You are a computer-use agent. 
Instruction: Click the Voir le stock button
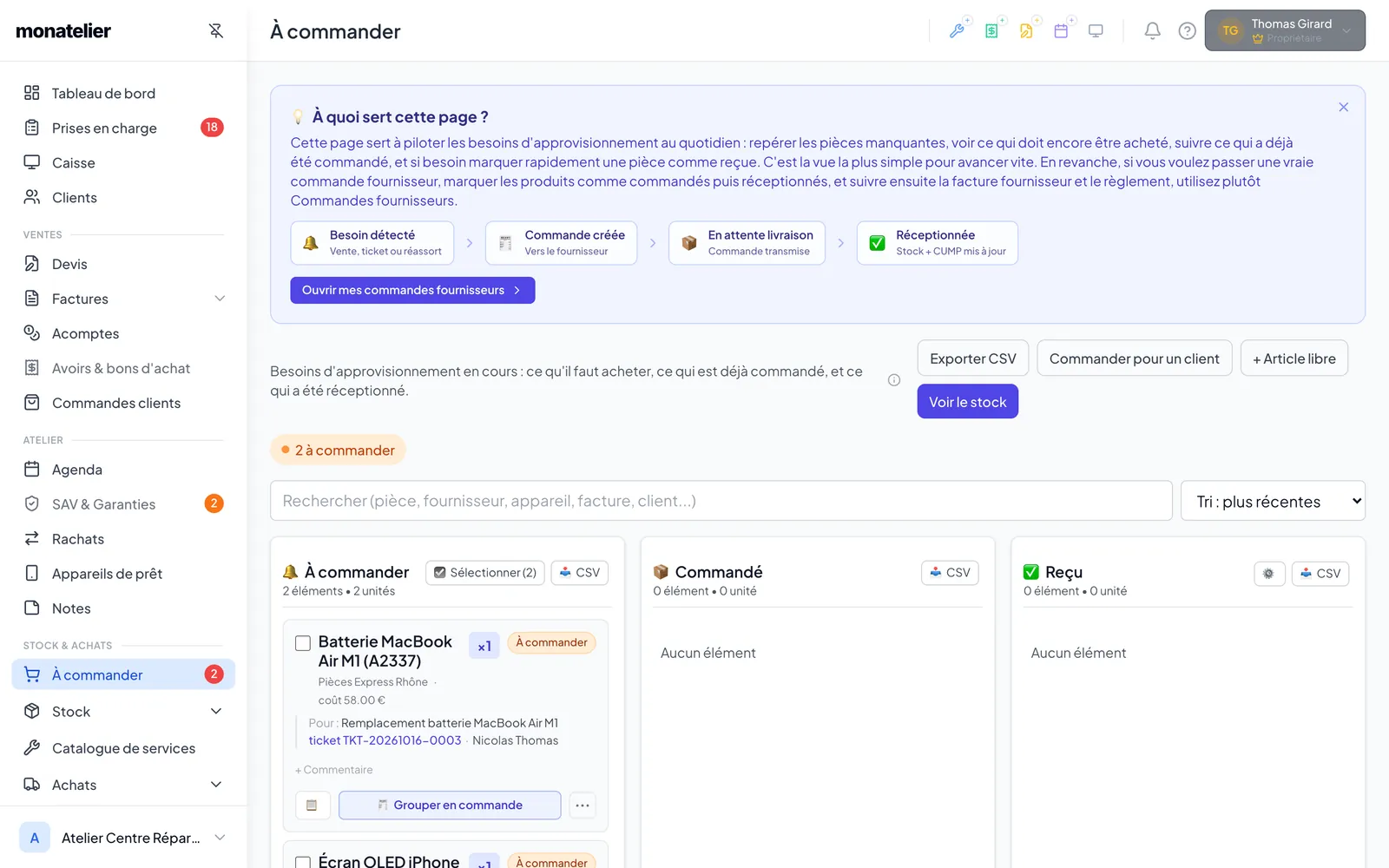coord(968,402)
